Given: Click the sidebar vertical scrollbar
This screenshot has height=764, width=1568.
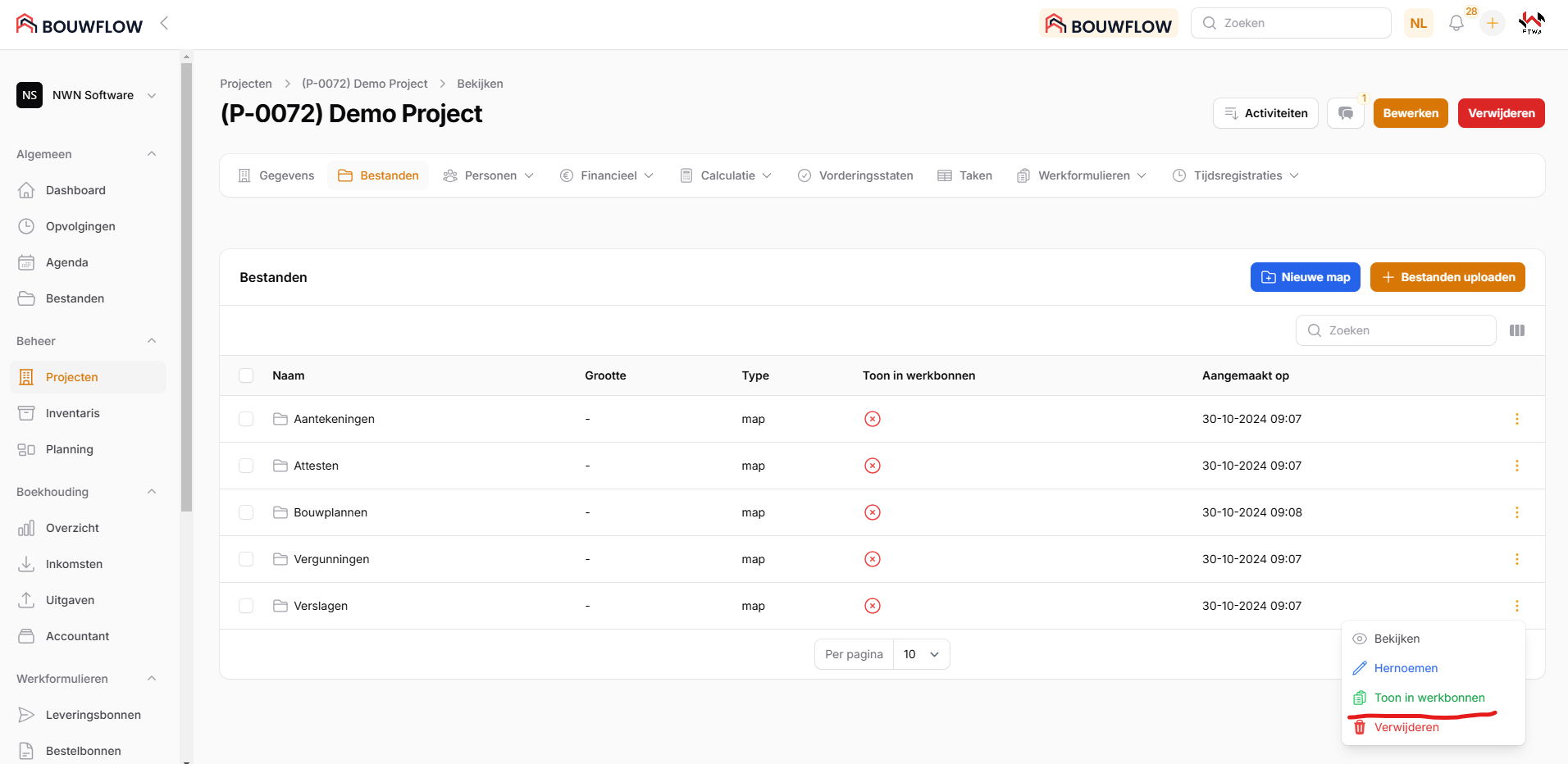Looking at the screenshot, I should pyautogui.click(x=186, y=287).
